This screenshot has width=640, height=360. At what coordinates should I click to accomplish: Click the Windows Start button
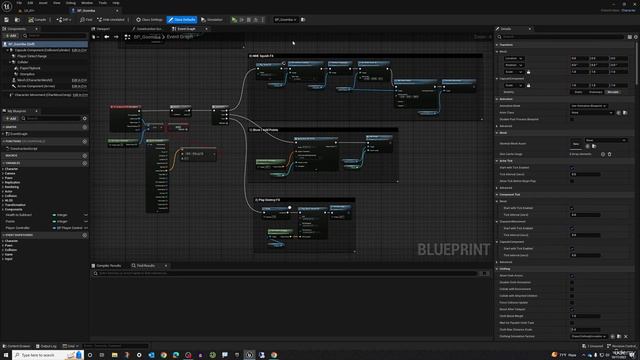(x=6, y=355)
